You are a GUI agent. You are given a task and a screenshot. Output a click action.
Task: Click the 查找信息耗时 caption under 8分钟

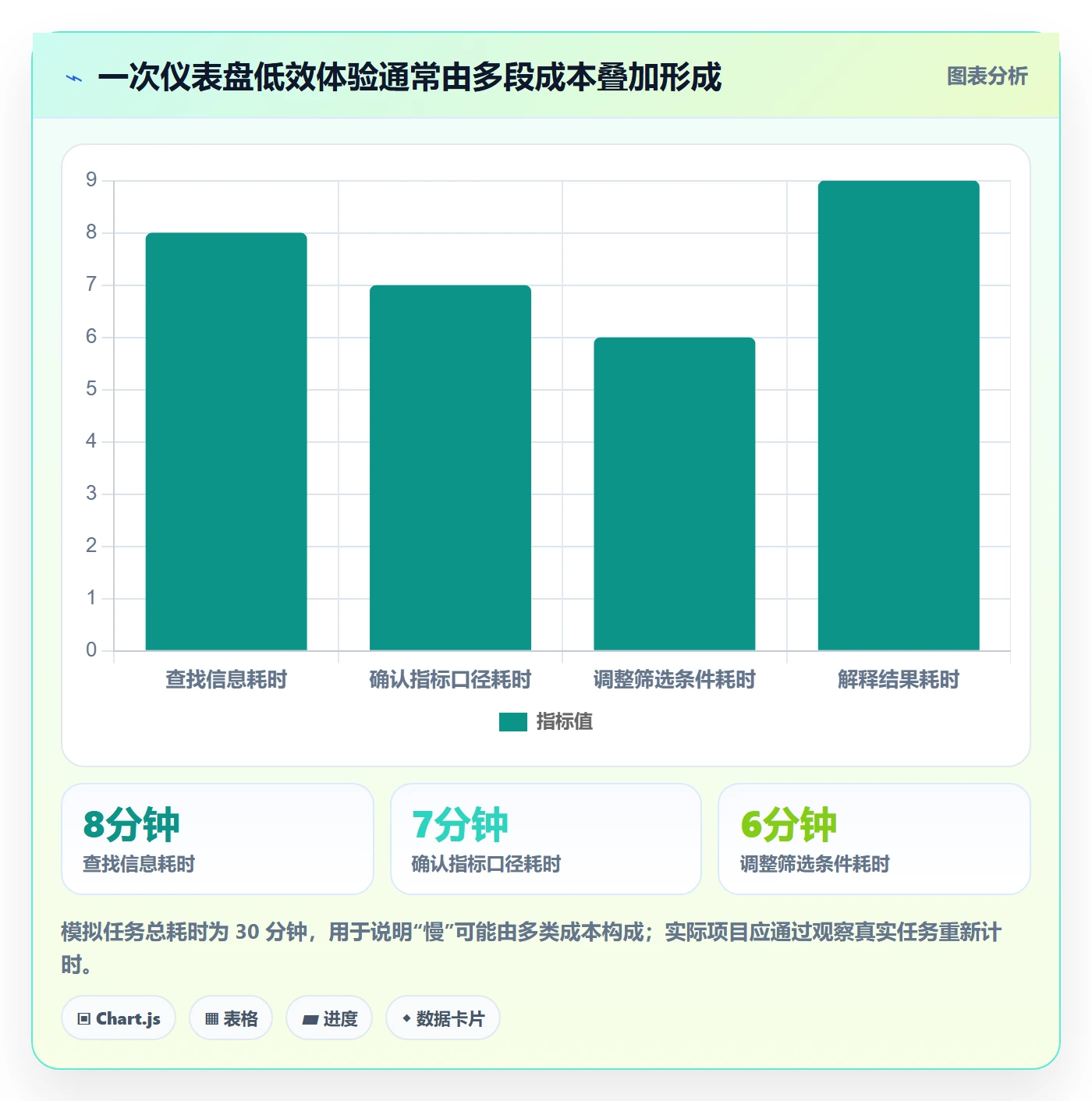tap(139, 864)
